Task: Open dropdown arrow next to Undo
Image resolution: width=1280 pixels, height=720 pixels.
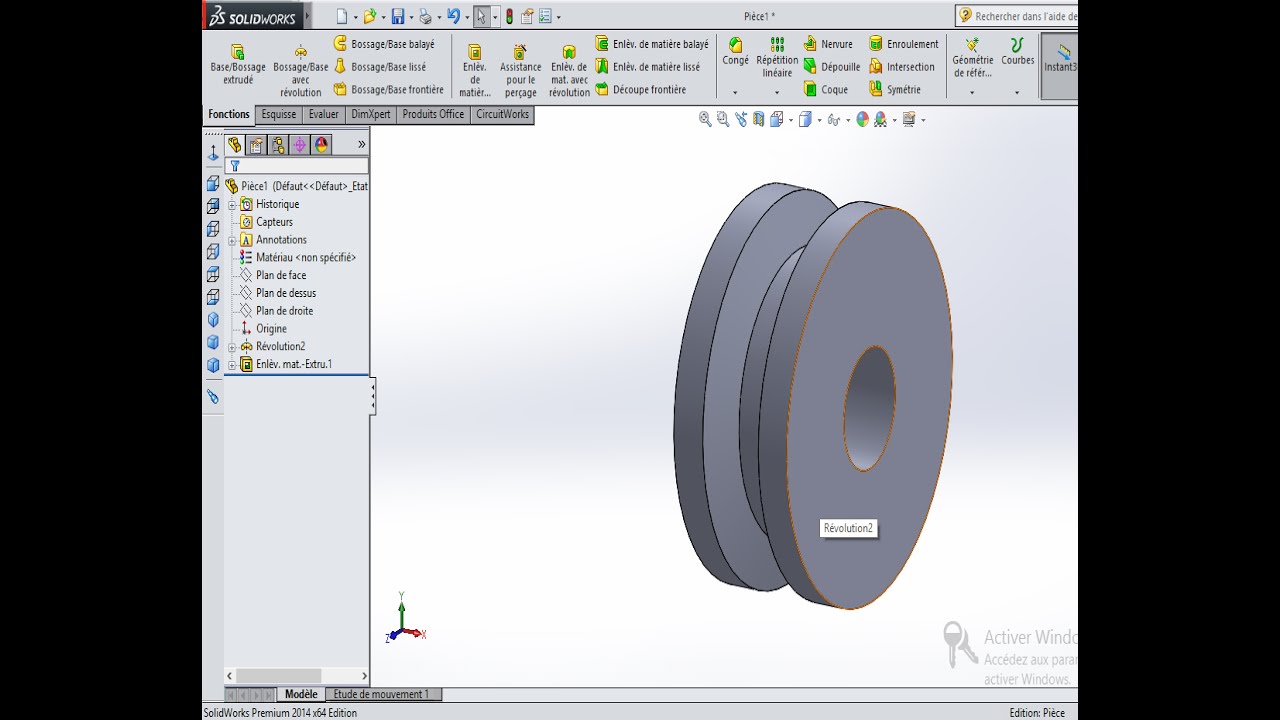Action: [467, 17]
